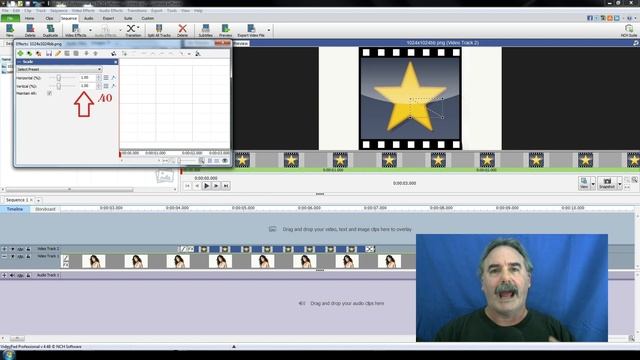Click the lock icon on Audio Track 1
Image resolution: width=640 pixels, height=360 pixels.
pyautogui.click(x=28, y=276)
